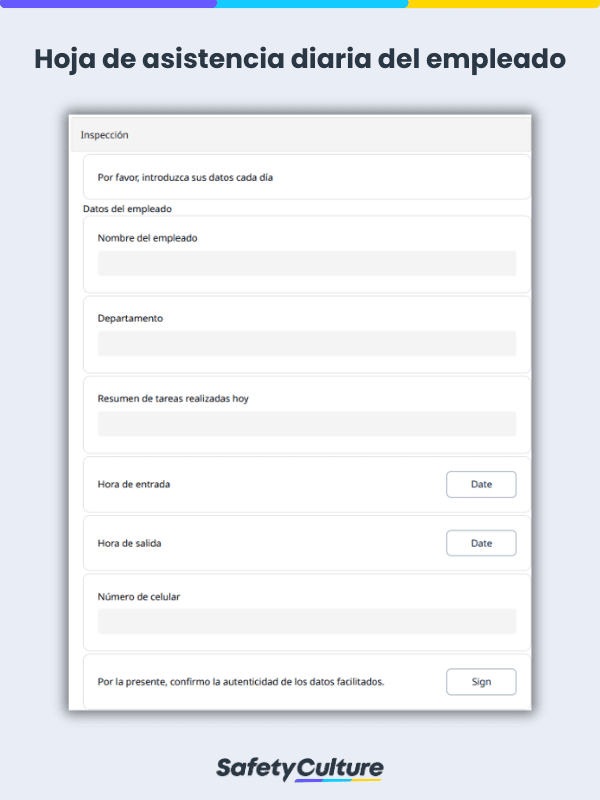Screen dimensions: 600x800
Task: Select the Número de celular input field
Action: pyautogui.click(x=306, y=621)
